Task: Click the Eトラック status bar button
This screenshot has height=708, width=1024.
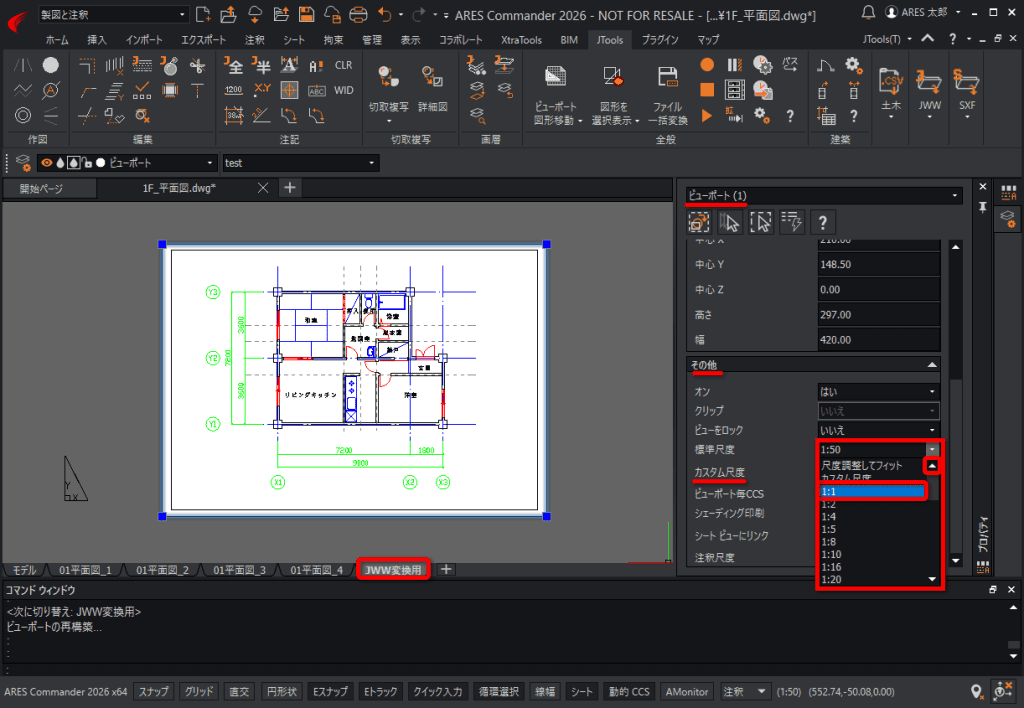Action: pos(381,691)
